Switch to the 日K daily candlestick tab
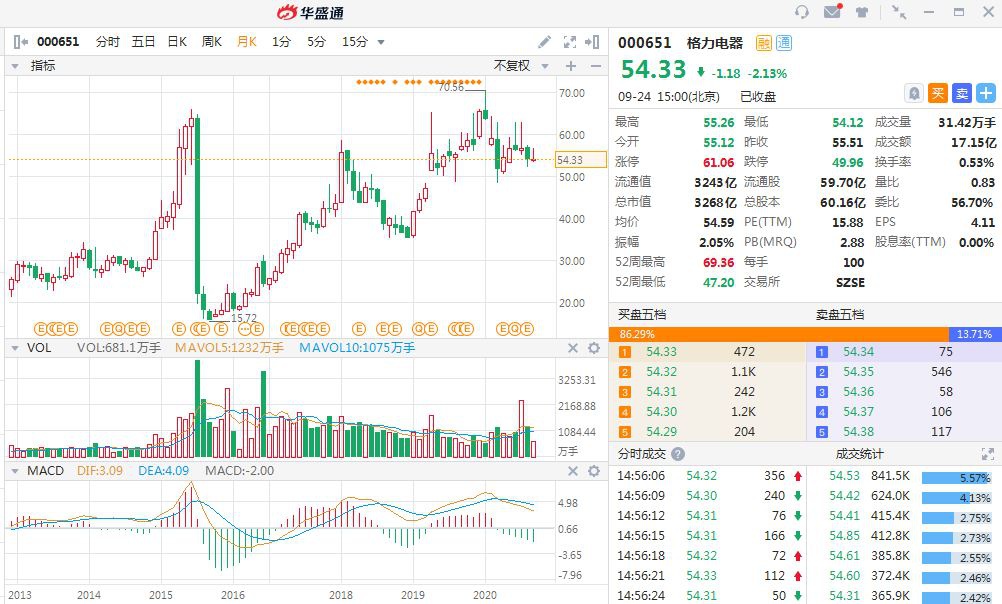Image resolution: width=1002 pixels, height=604 pixels. tap(175, 42)
